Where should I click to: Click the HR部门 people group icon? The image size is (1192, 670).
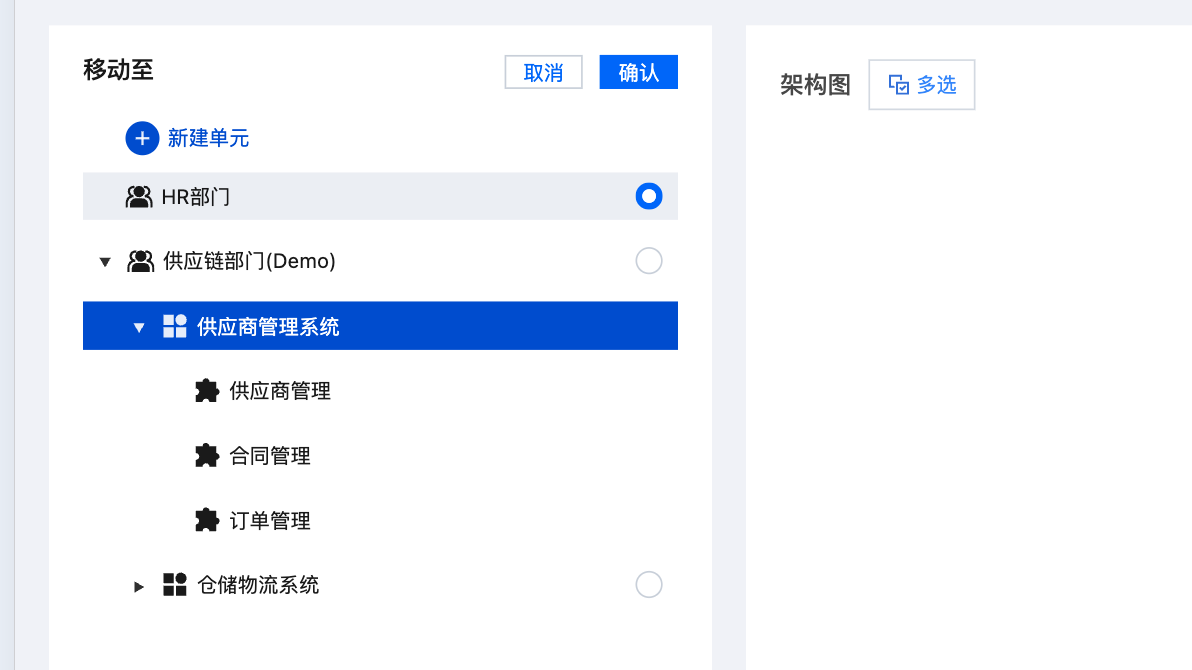[x=139, y=197]
